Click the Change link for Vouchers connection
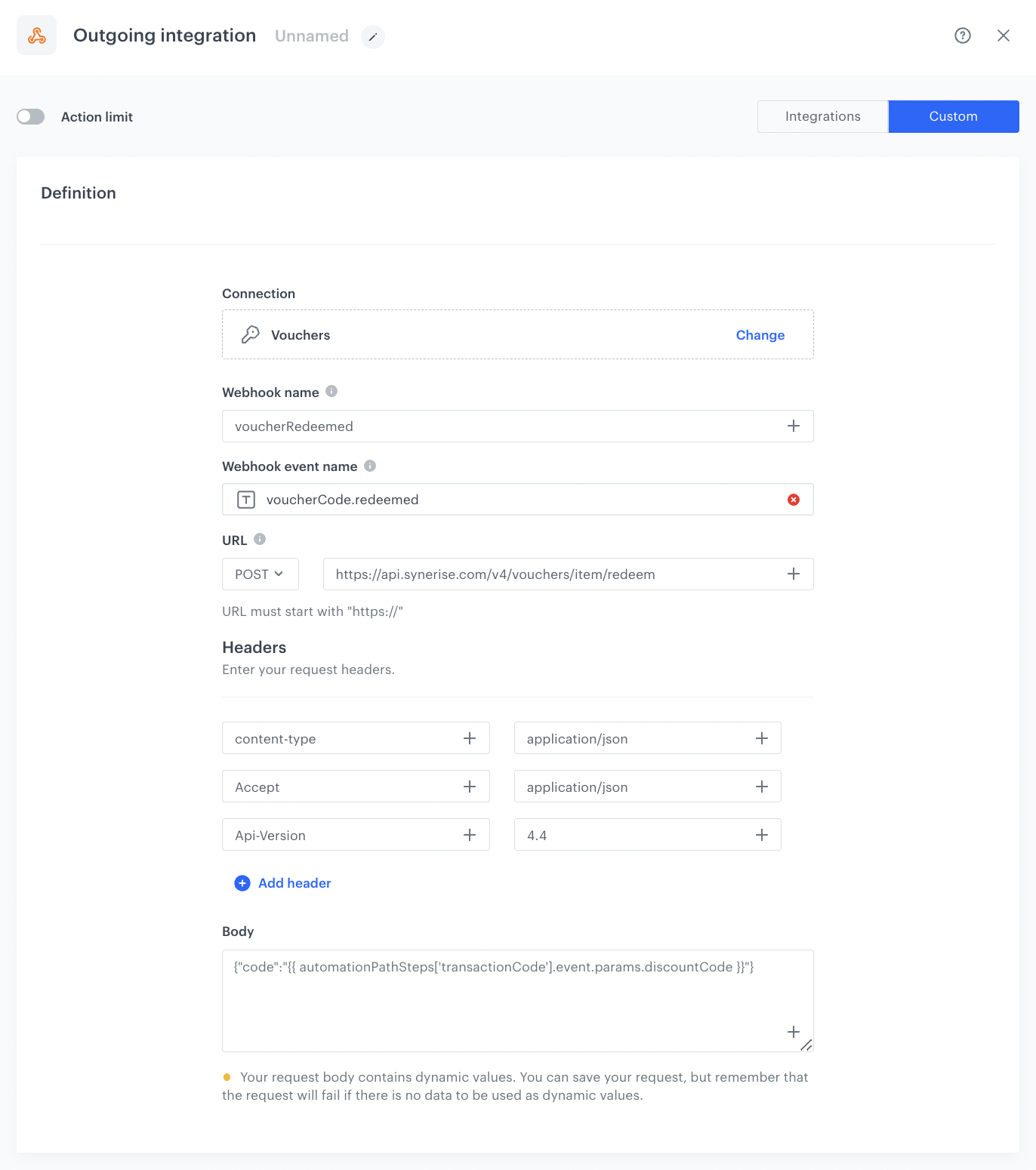Screen dimensions: 1036x1170 pos(760,334)
